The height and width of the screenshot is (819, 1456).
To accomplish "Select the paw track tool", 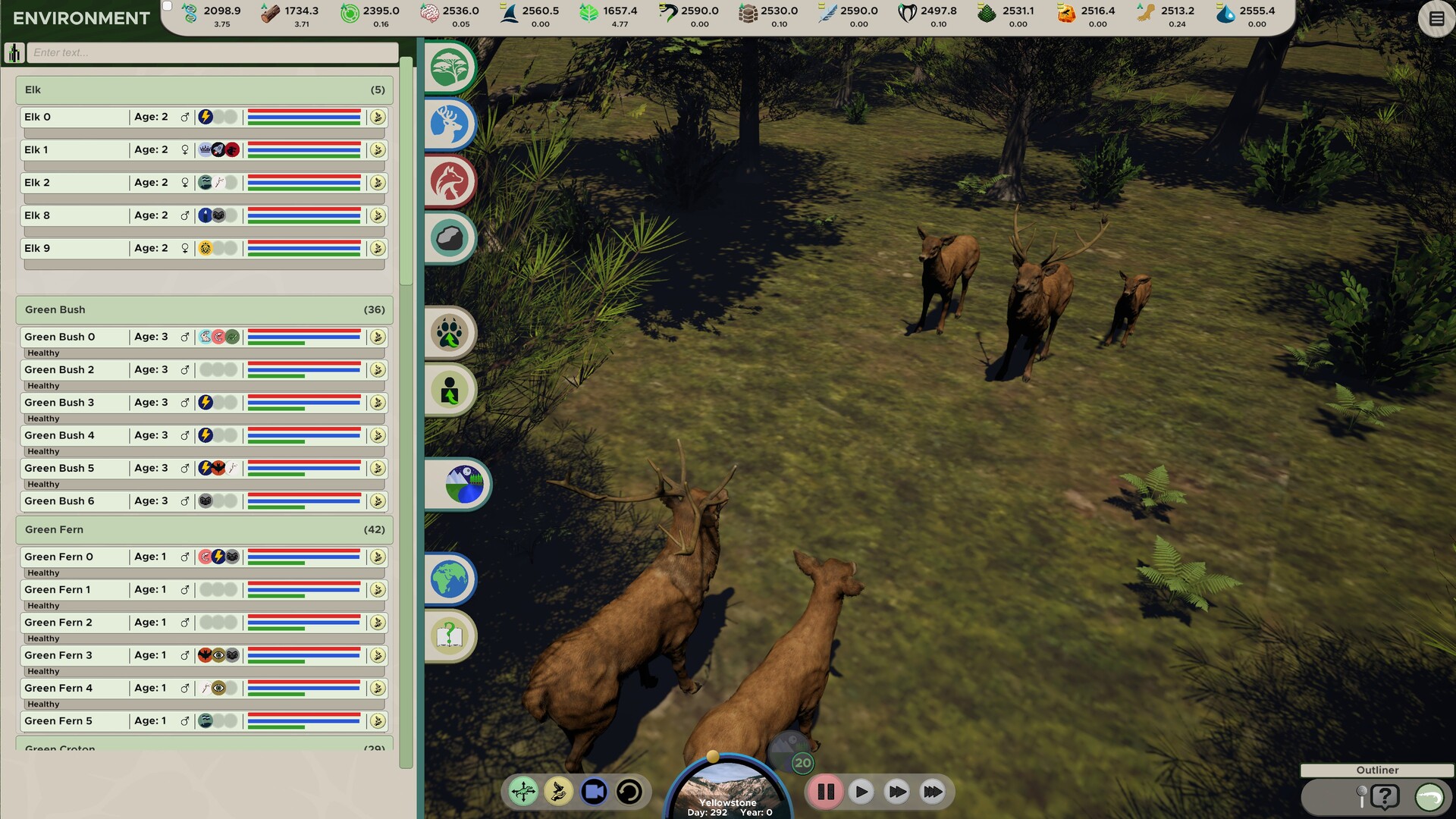I will click(452, 333).
